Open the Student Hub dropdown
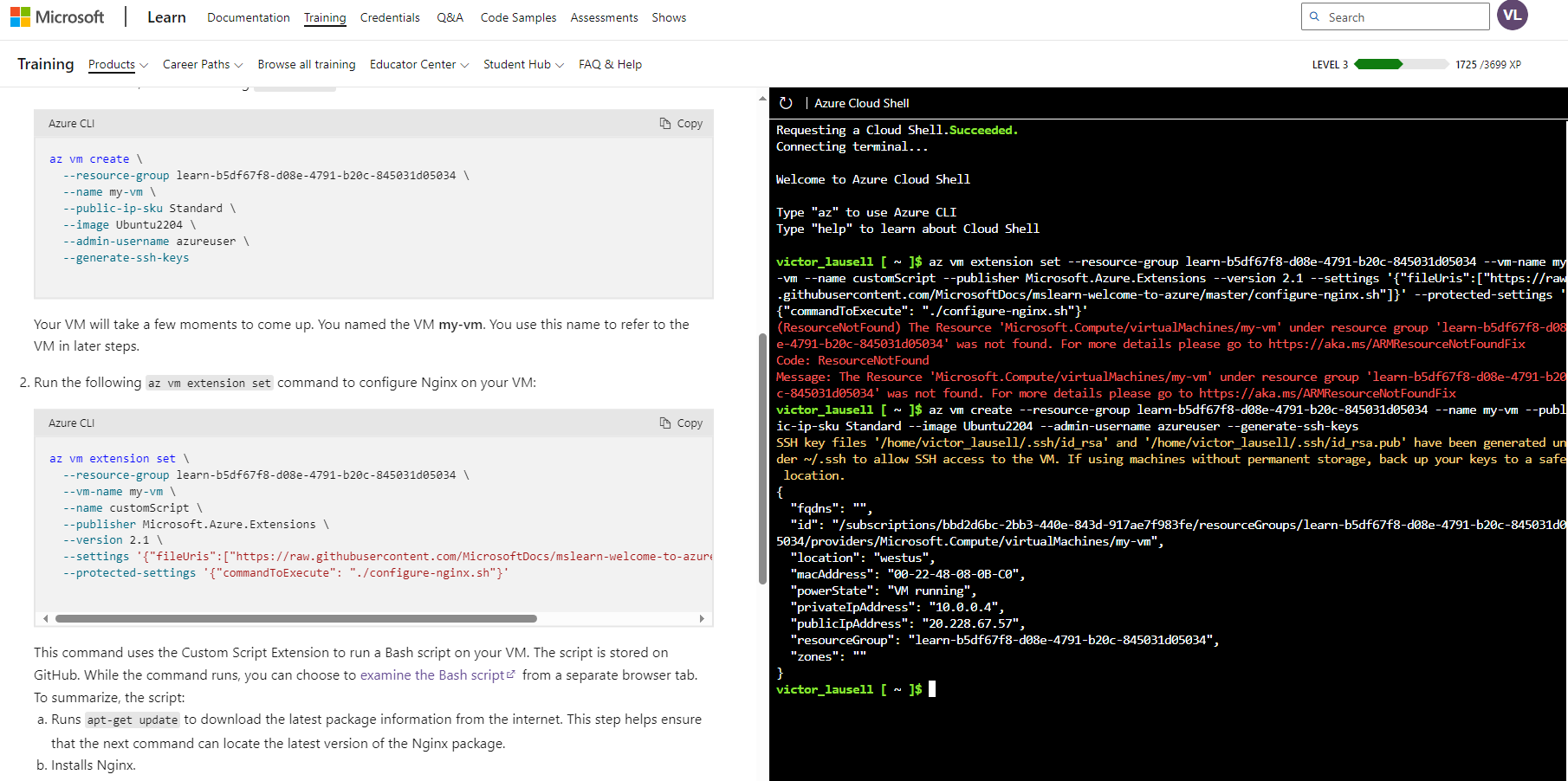 click(522, 64)
